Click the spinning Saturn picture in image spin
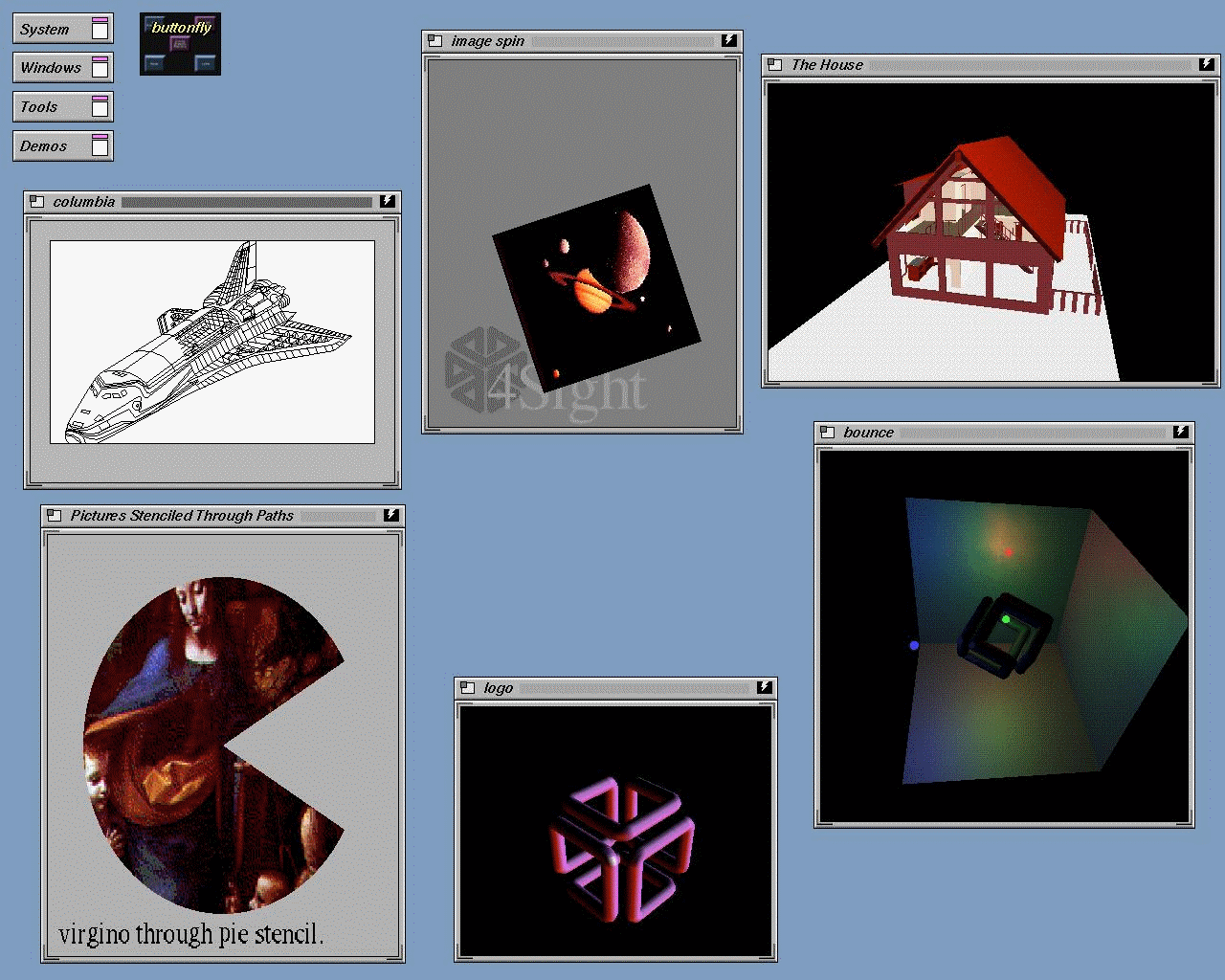Image resolution: width=1225 pixels, height=980 pixels. [x=595, y=287]
